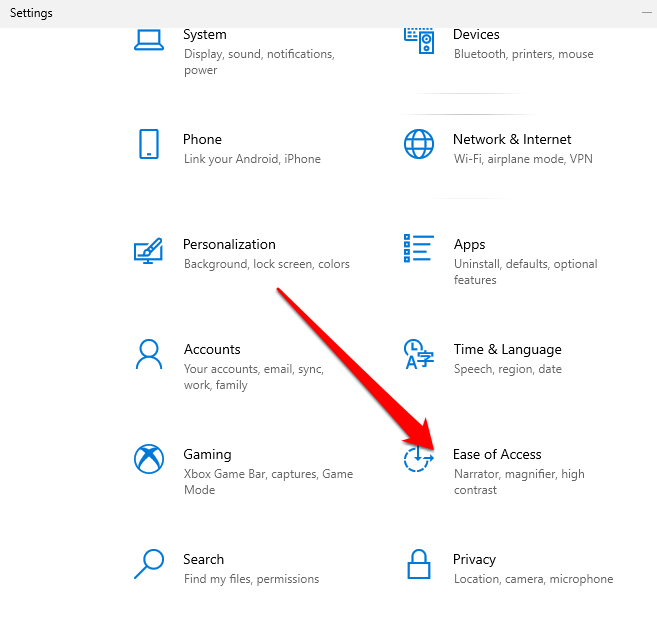Click the Ease of Access icon
Screen dimensions: 657x626
click(x=419, y=459)
